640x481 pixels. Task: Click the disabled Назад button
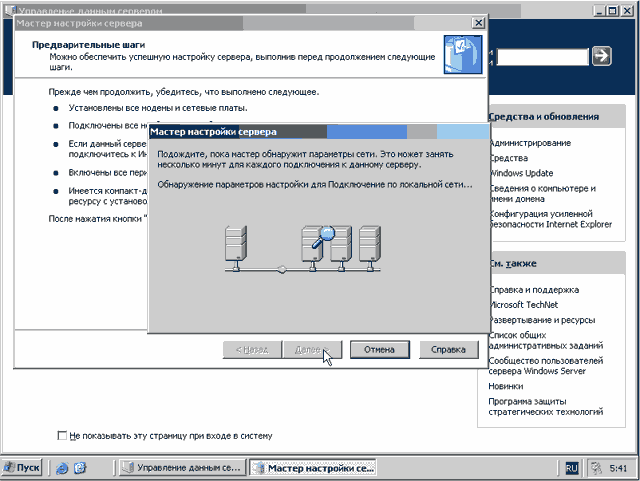[252, 350]
